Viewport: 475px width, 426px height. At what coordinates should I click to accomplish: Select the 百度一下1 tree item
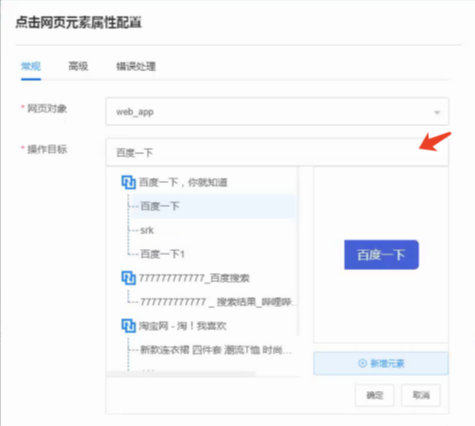162,254
